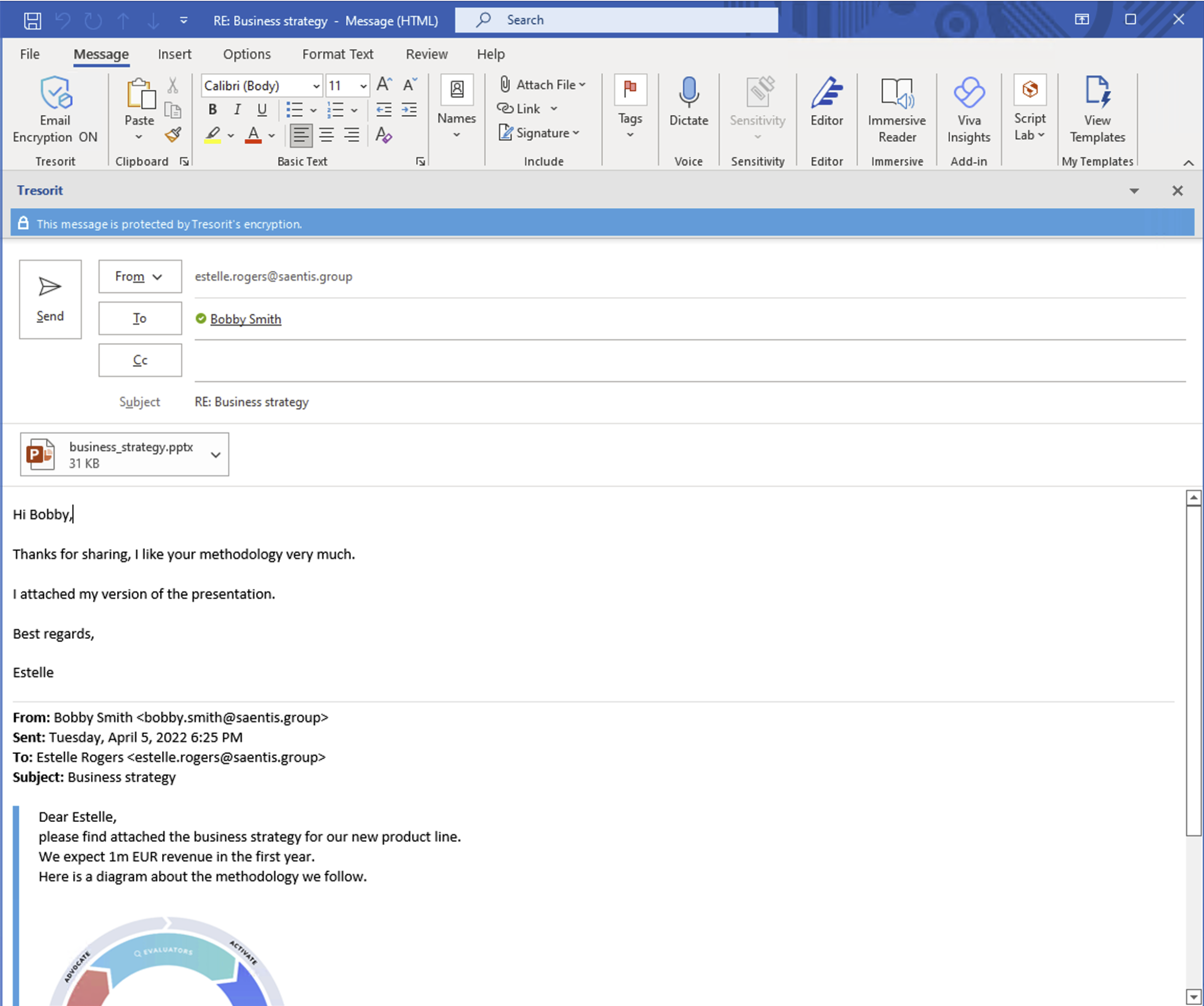Image resolution: width=1204 pixels, height=1006 pixels.
Task: Toggle Align Left paragraph
Action: (301, 136)
